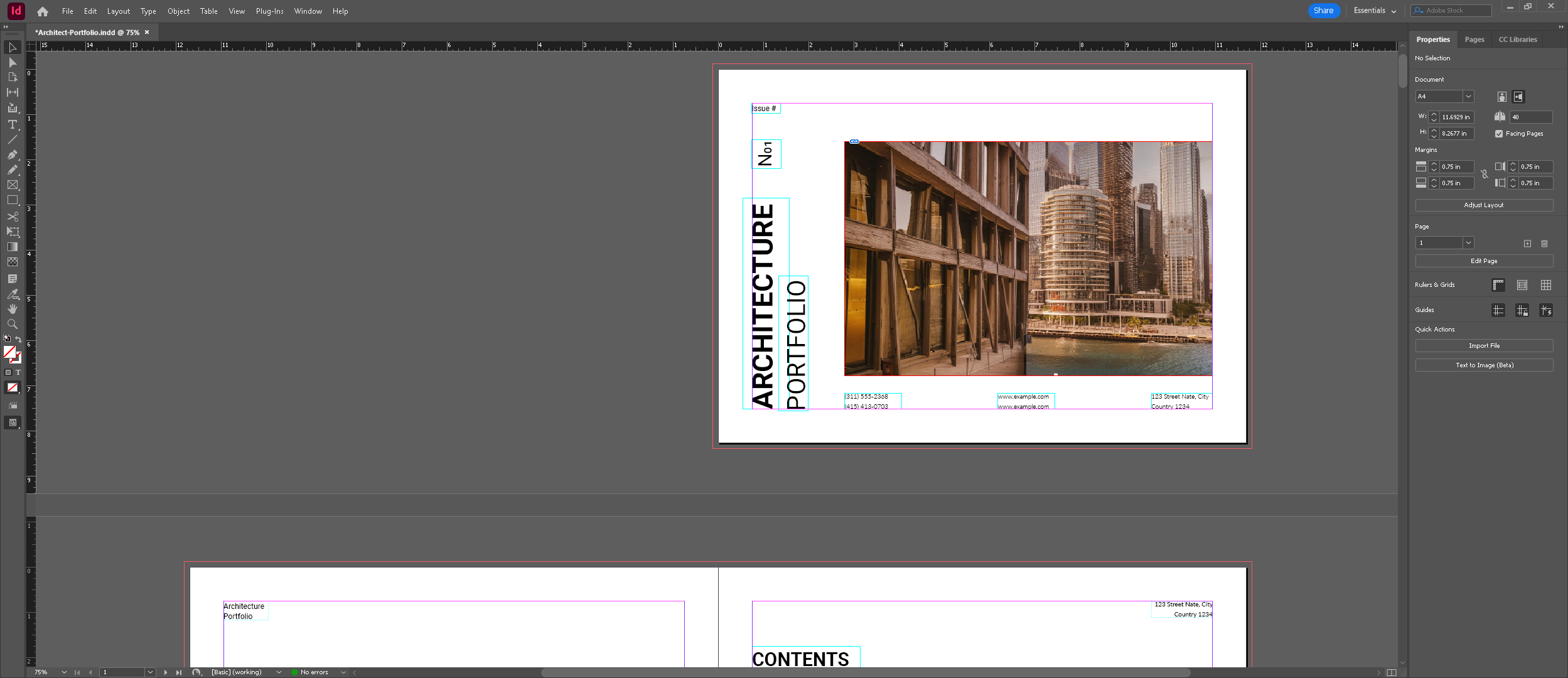The image size is (1568, 678).
Task: Open the Object menu
Action: 178,11
